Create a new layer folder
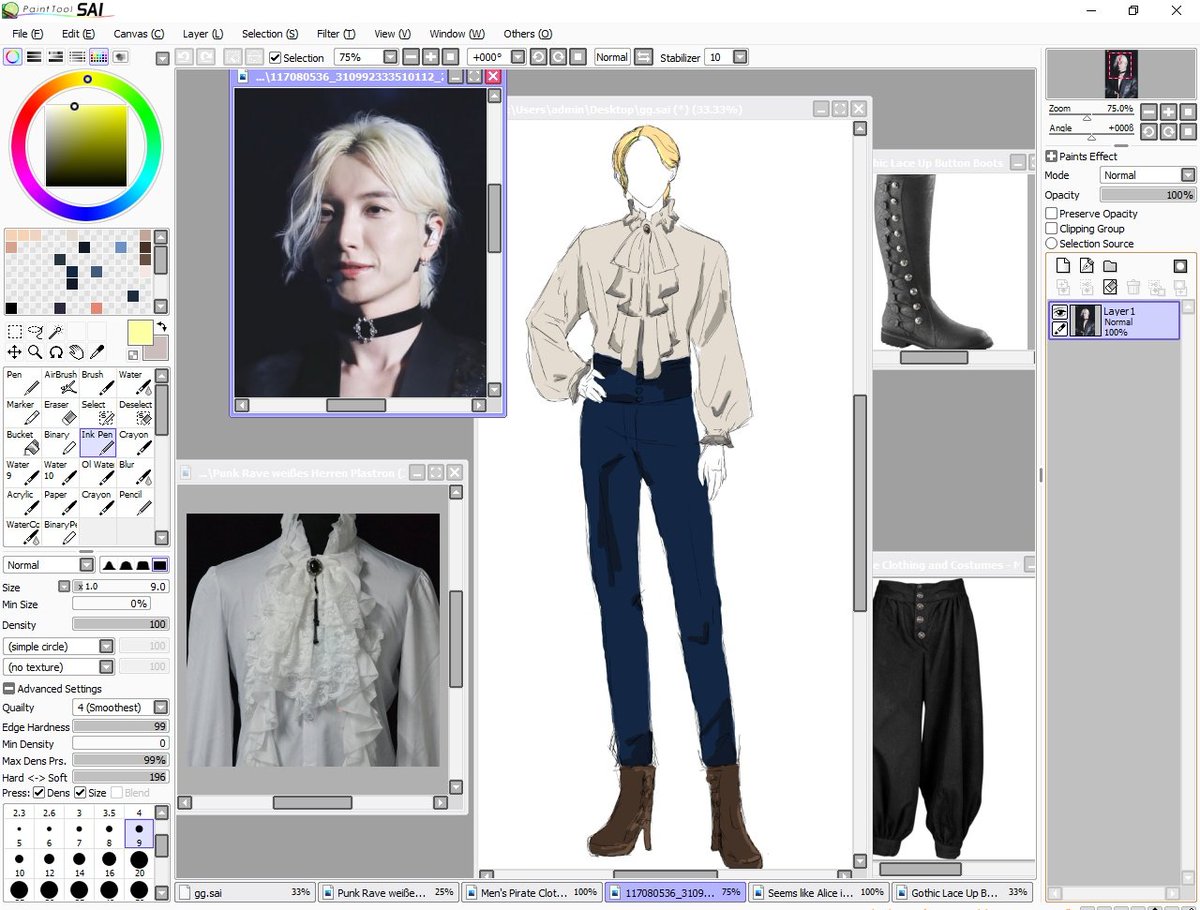Image resolution: width=1200 pixels, height=910 pixels. tap(1110, 266)
